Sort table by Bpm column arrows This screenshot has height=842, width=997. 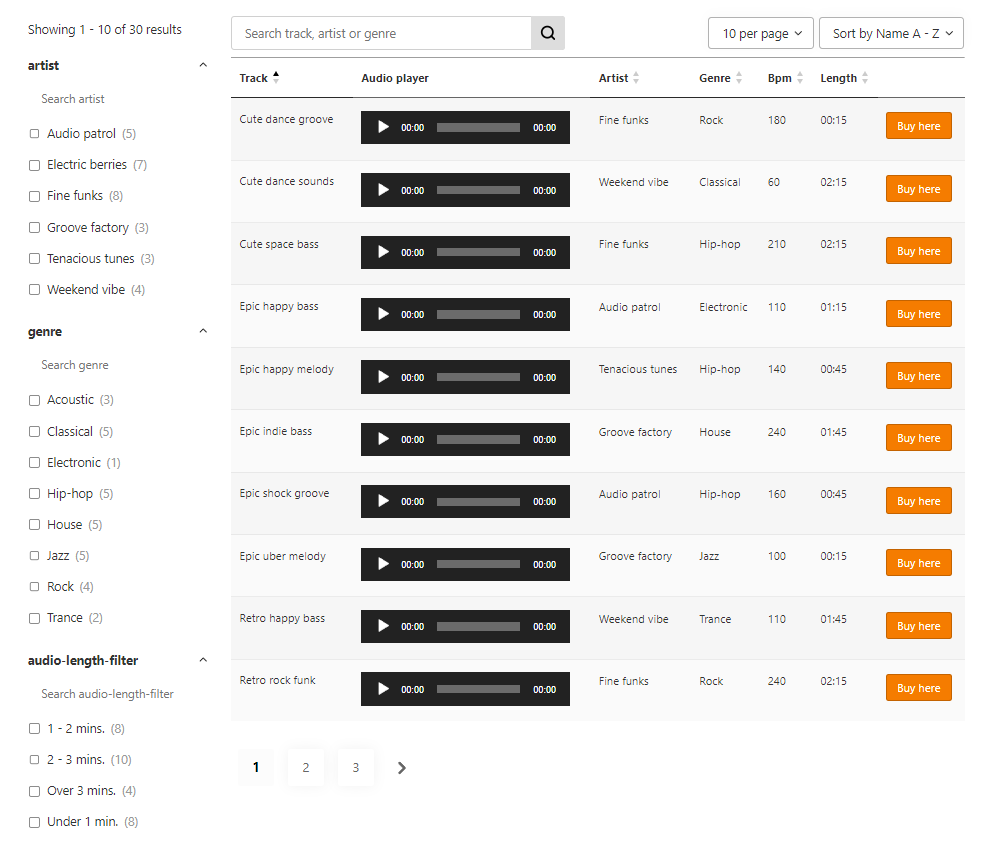click(800, 78)
